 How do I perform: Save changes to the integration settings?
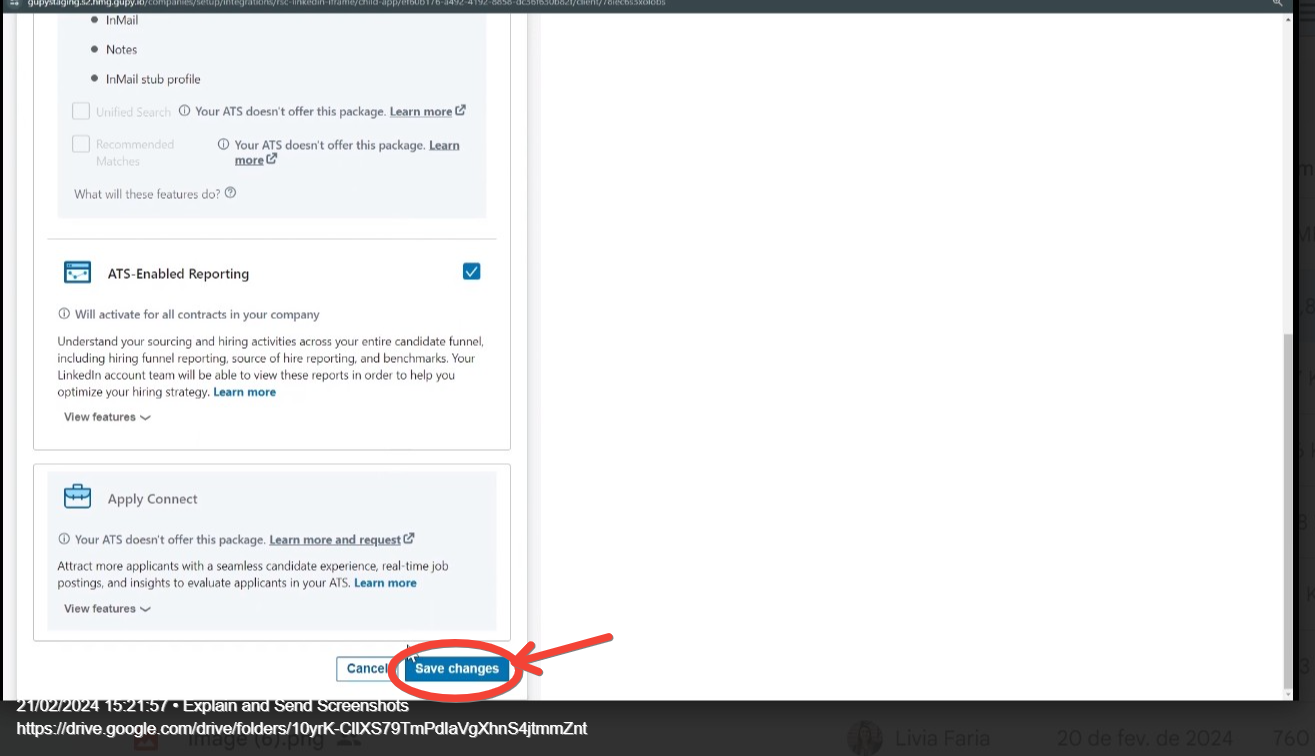[457, 669]
